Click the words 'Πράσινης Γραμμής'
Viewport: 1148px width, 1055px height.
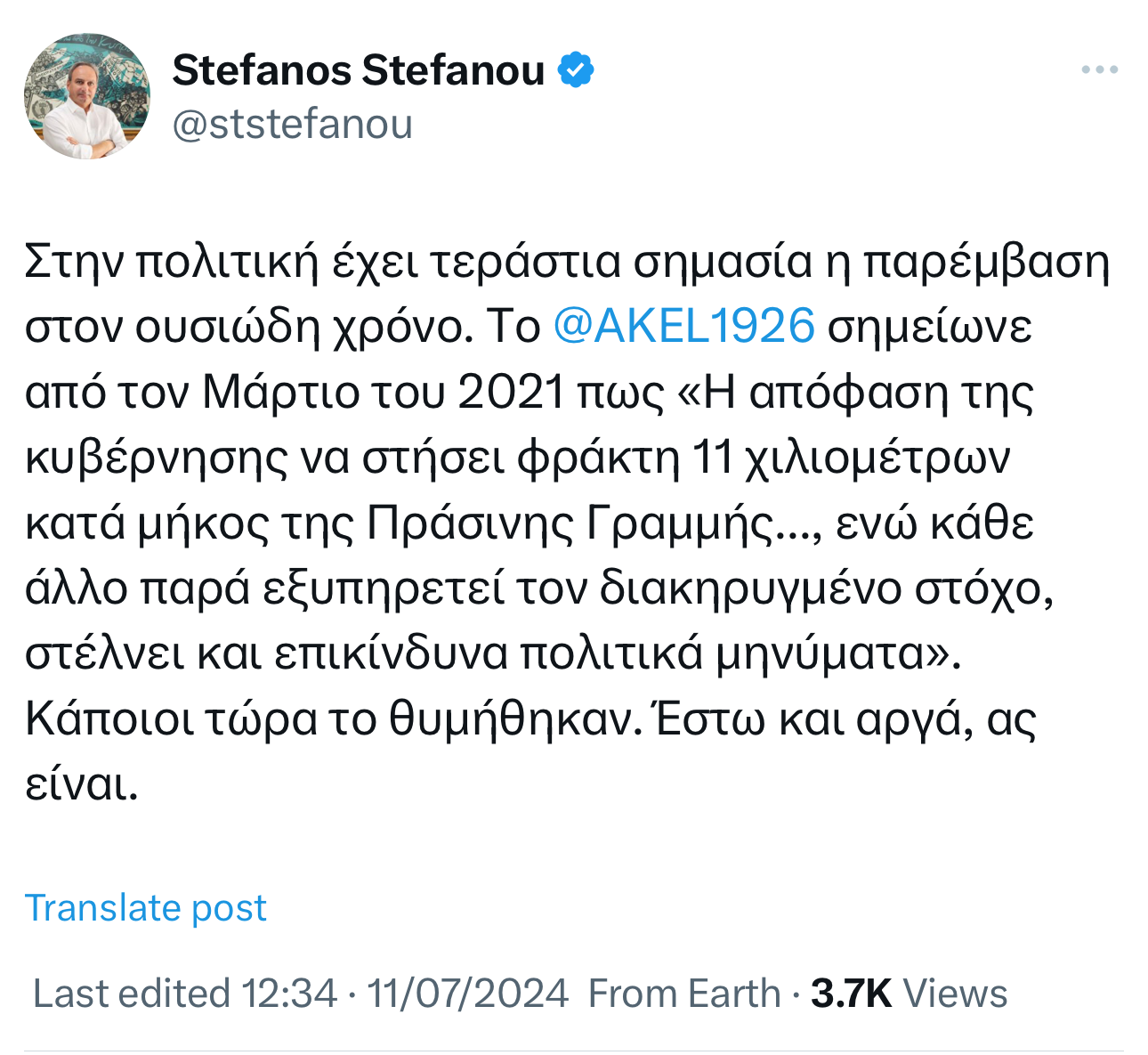coord(569,523)
